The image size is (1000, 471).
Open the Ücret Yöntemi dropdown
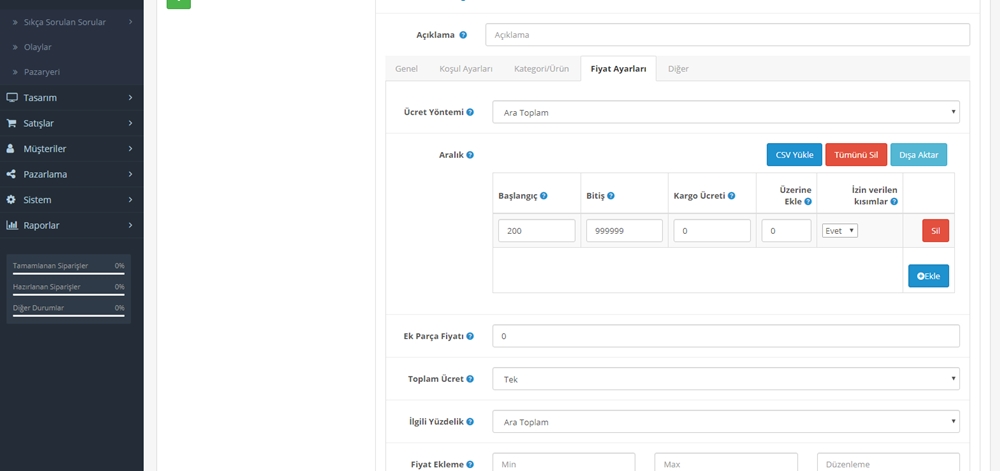725,112
